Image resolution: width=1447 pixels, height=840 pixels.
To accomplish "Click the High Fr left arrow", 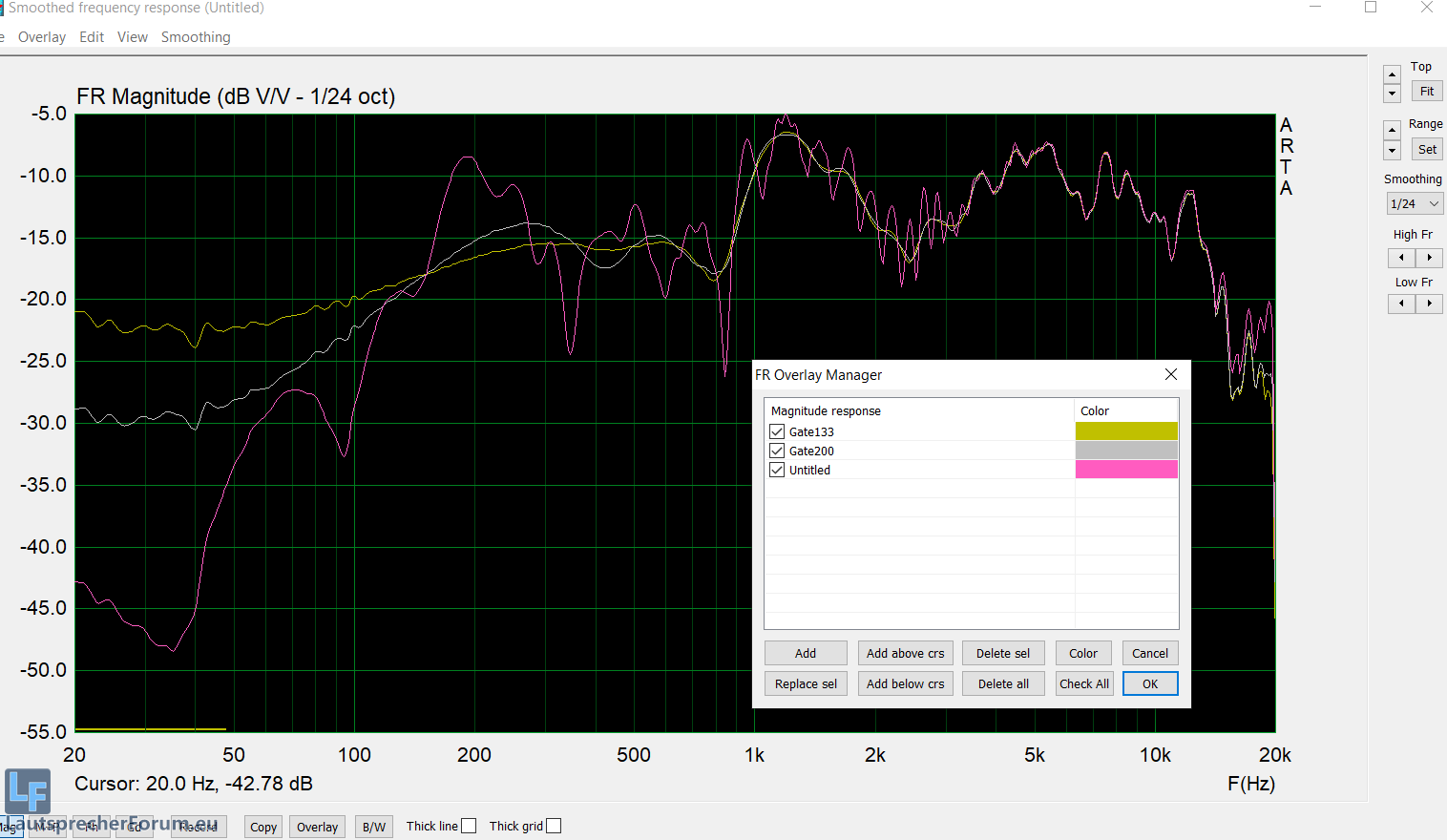I will pyautogui.click(x=1401, y=258).
